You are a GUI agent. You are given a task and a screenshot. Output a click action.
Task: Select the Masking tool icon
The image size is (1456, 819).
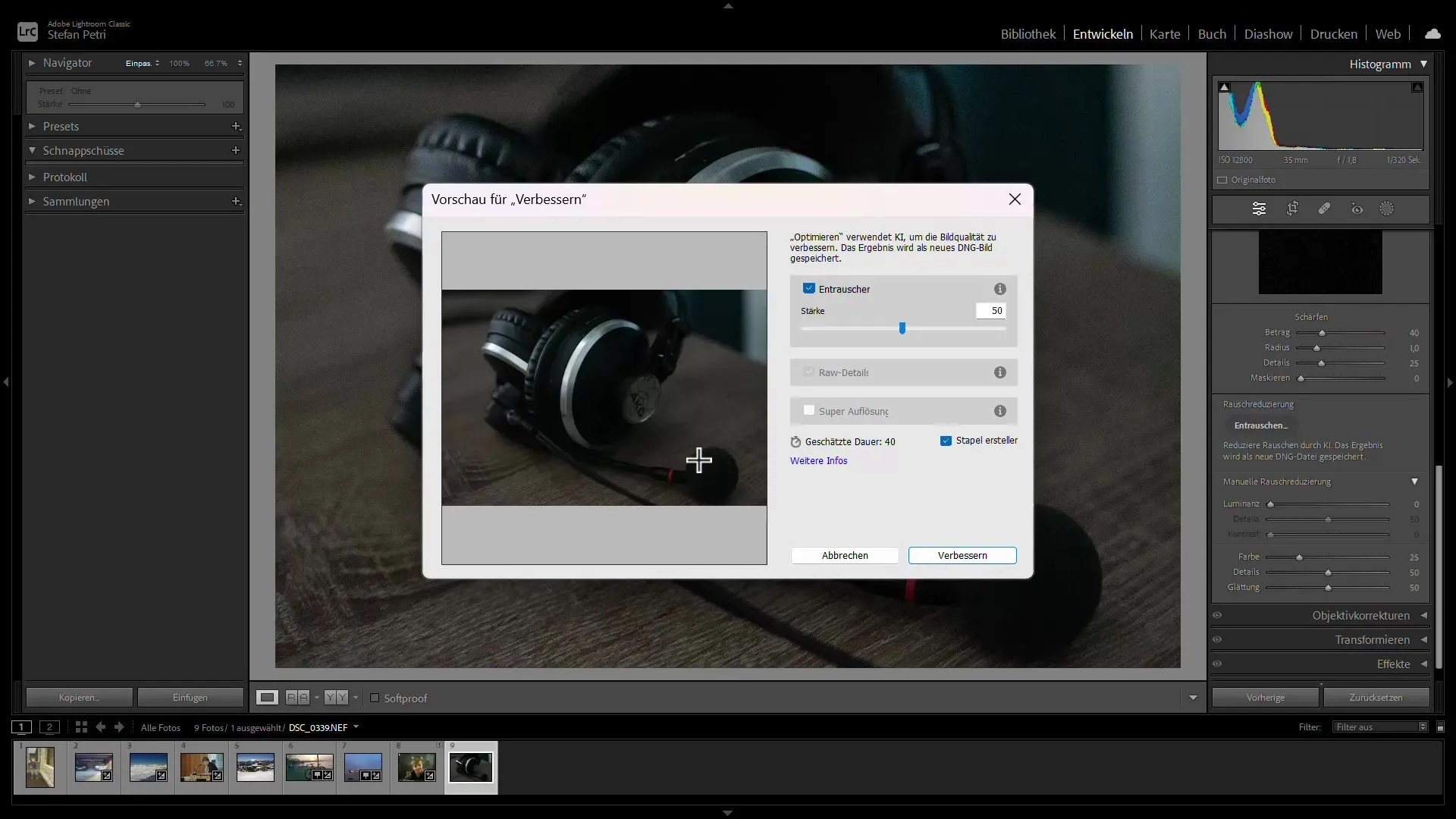(x=1386, y=209)
